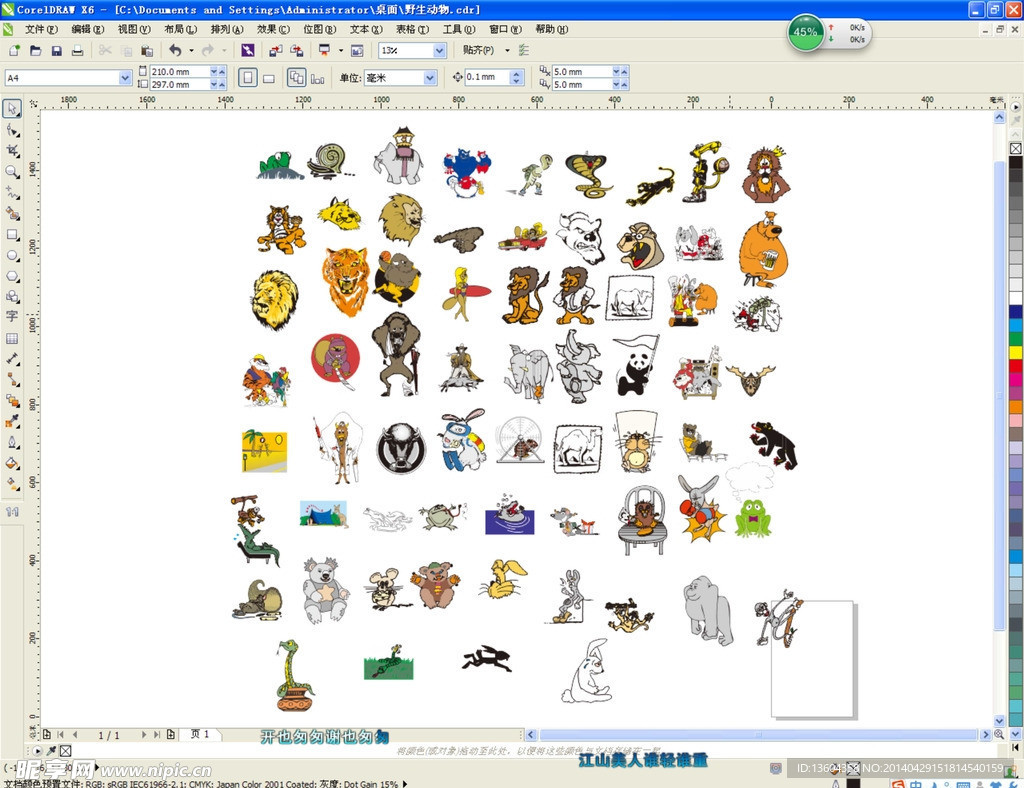Select the Parallel dimension tool
The image size is (1024, 788).
coord(12,359)
